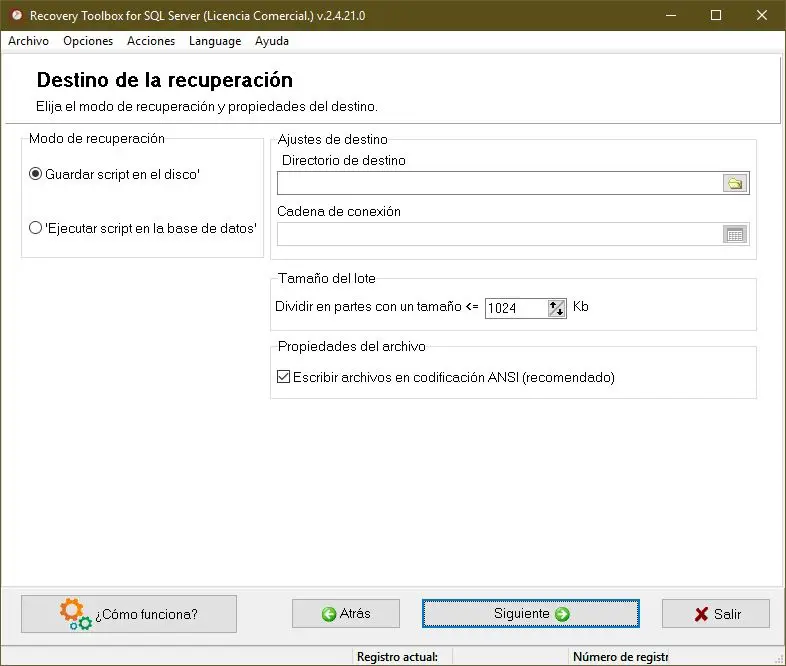Click 'Número de registr' status bar entry

(x=621, y=656)
